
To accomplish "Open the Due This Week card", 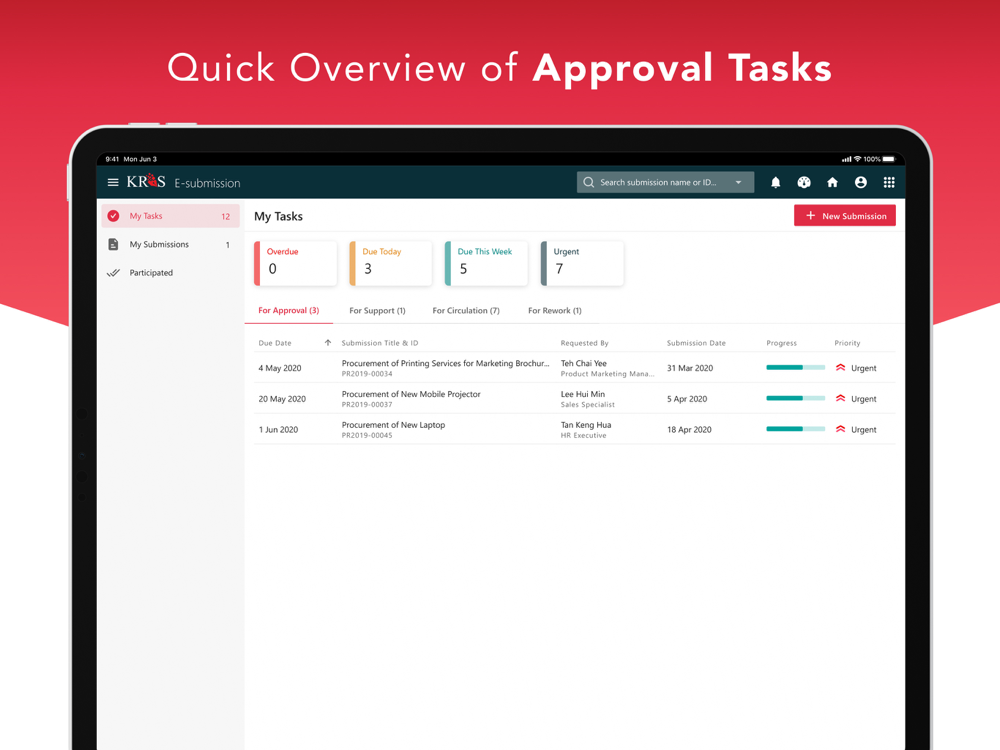I will (x=486, y=263).
